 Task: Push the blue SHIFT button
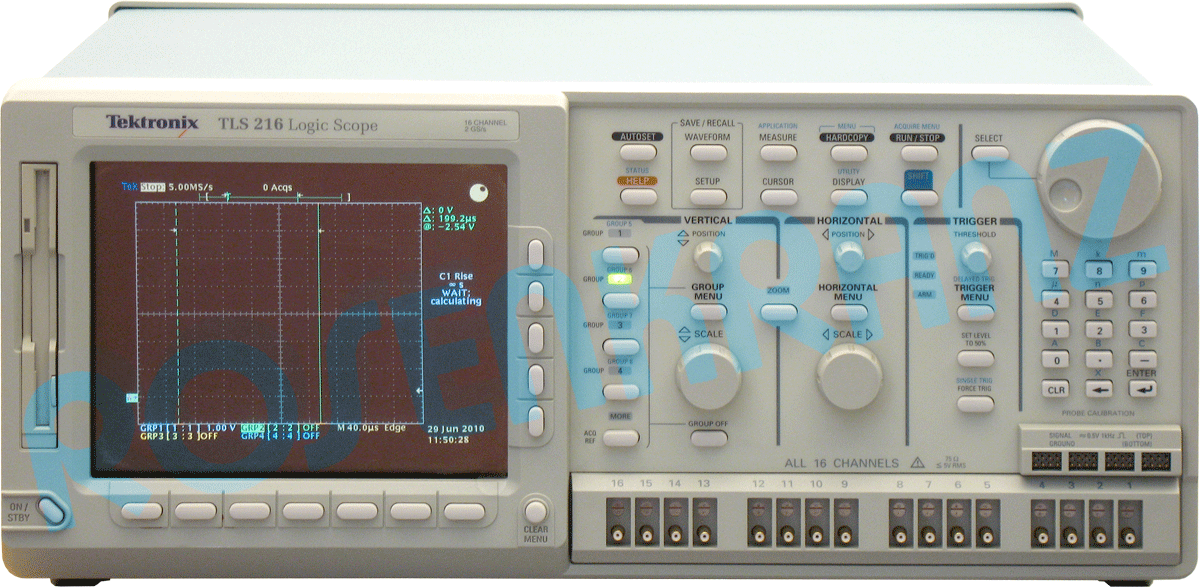click(x=918, y=196)
